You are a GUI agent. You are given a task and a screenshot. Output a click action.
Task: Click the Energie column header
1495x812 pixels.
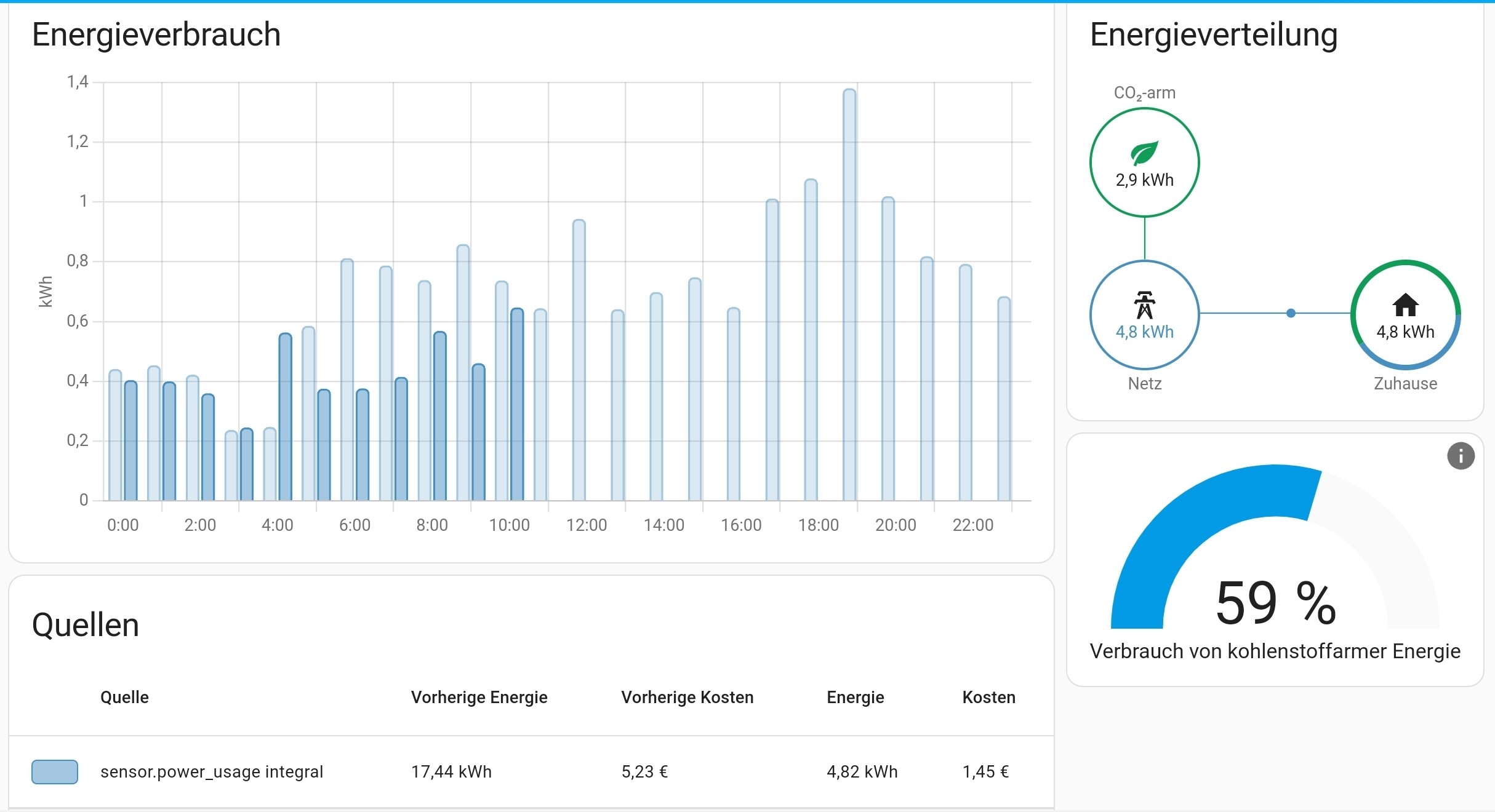tap(855, 697)
